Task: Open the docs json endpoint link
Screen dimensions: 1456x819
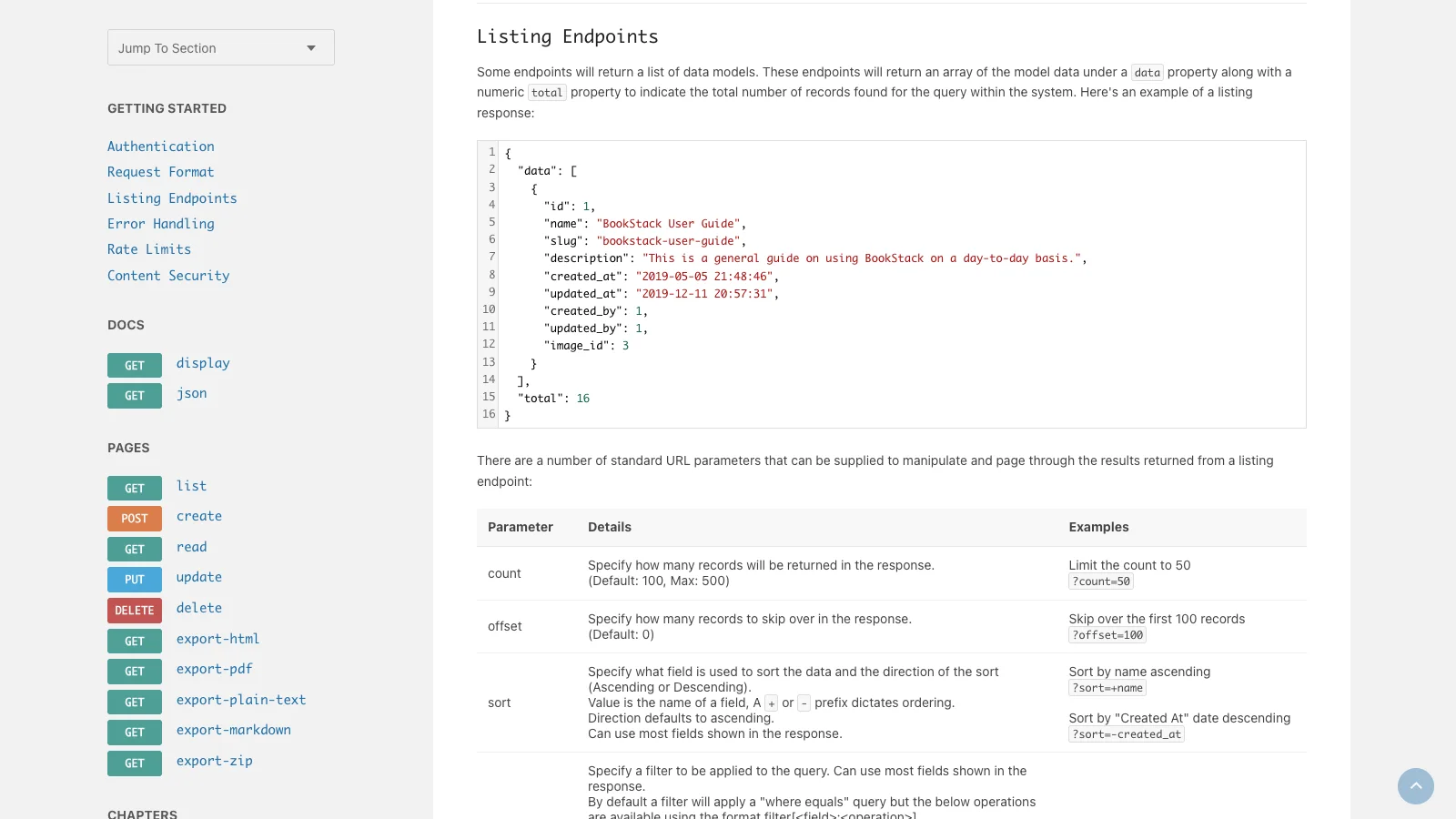Action: [192, 393]
